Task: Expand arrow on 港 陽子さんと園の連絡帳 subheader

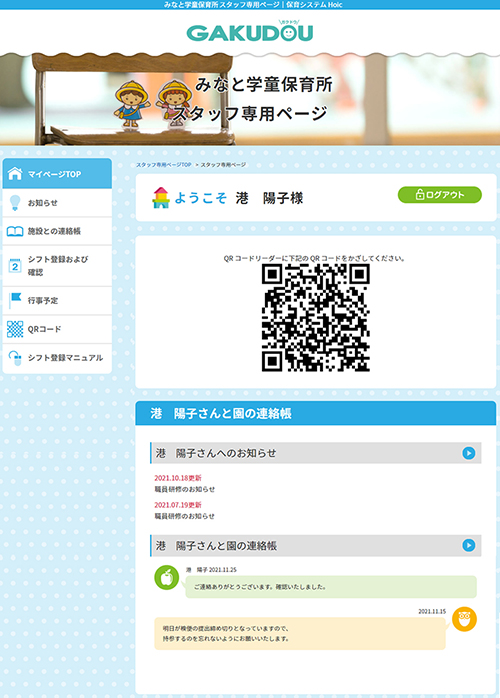Action: (x=468, y=545)
